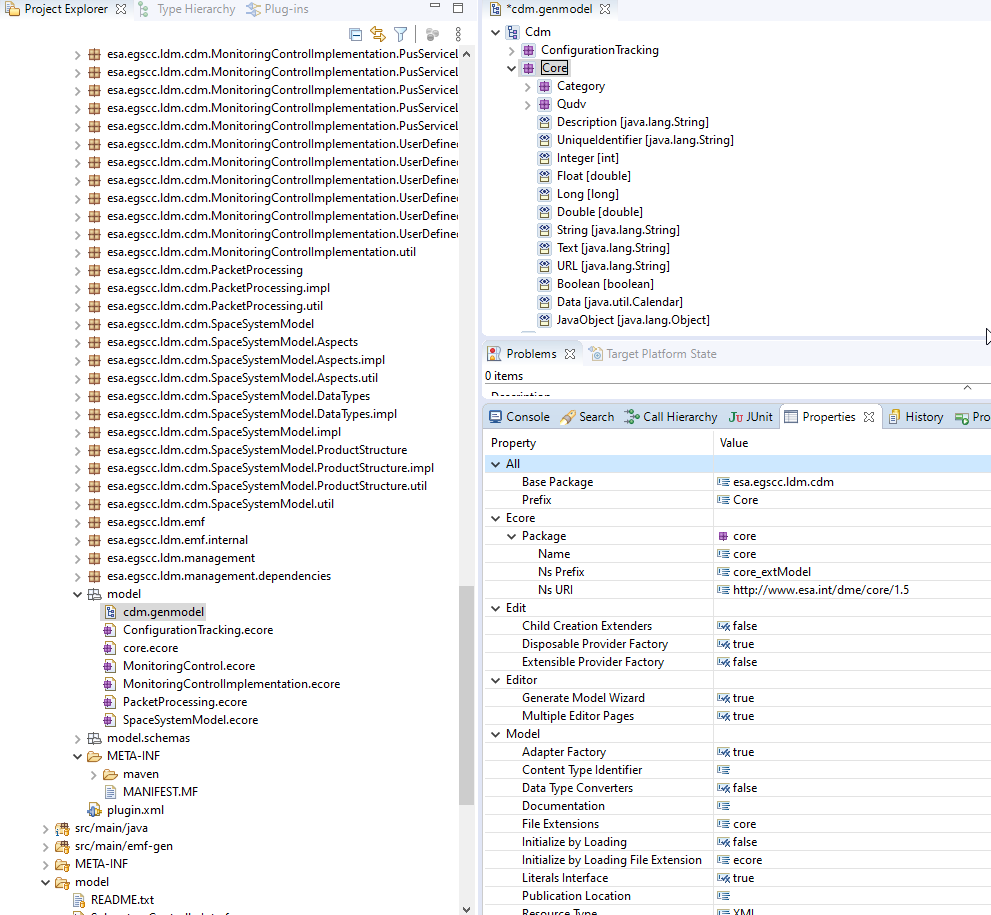991x915 pixels.
Task: Select MANIFEST.MF in the META-INF folder
Action: 160,792
